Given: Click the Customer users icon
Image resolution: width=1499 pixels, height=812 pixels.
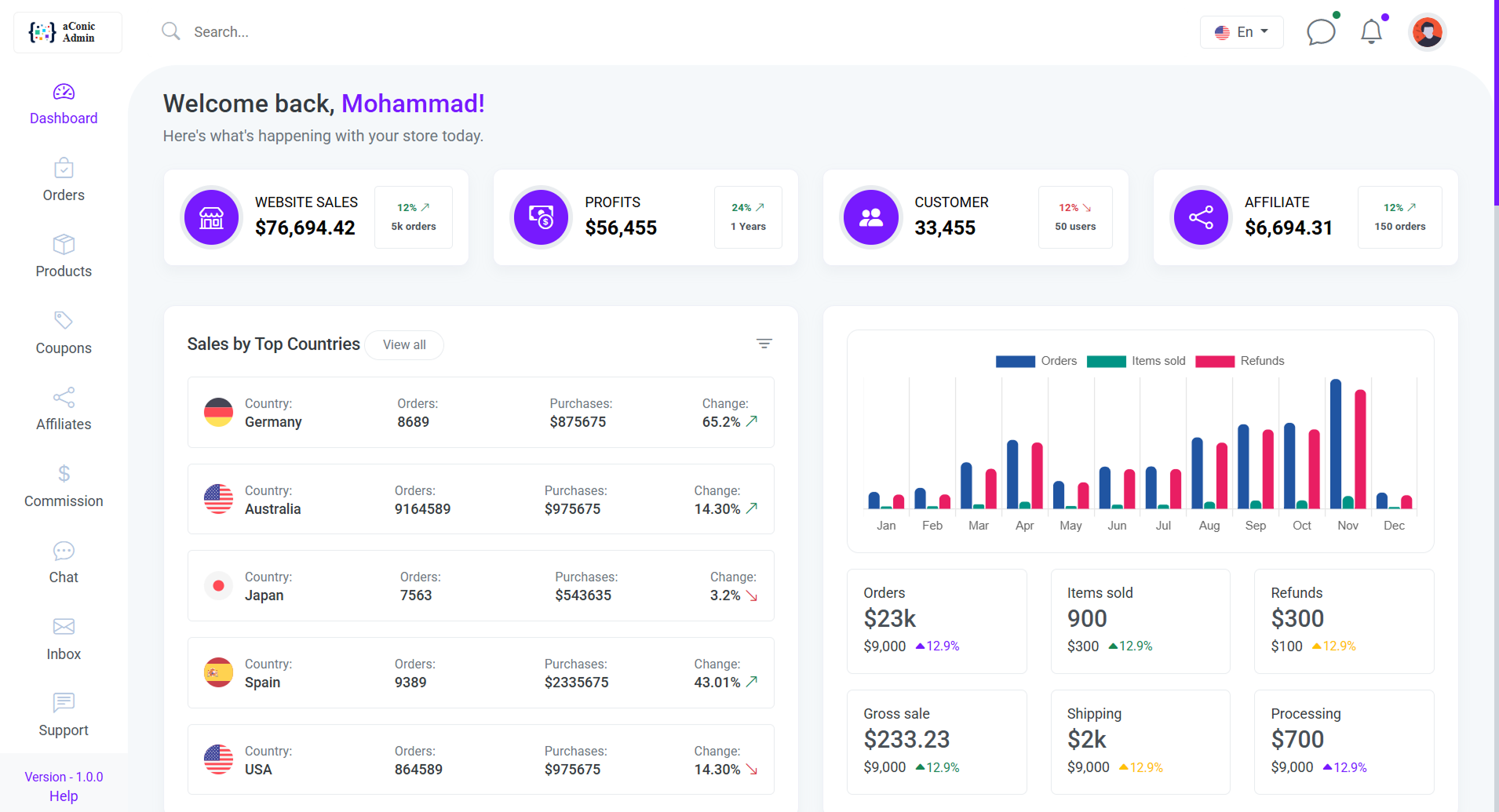Looking at the screenshot, I should (871, 217).
